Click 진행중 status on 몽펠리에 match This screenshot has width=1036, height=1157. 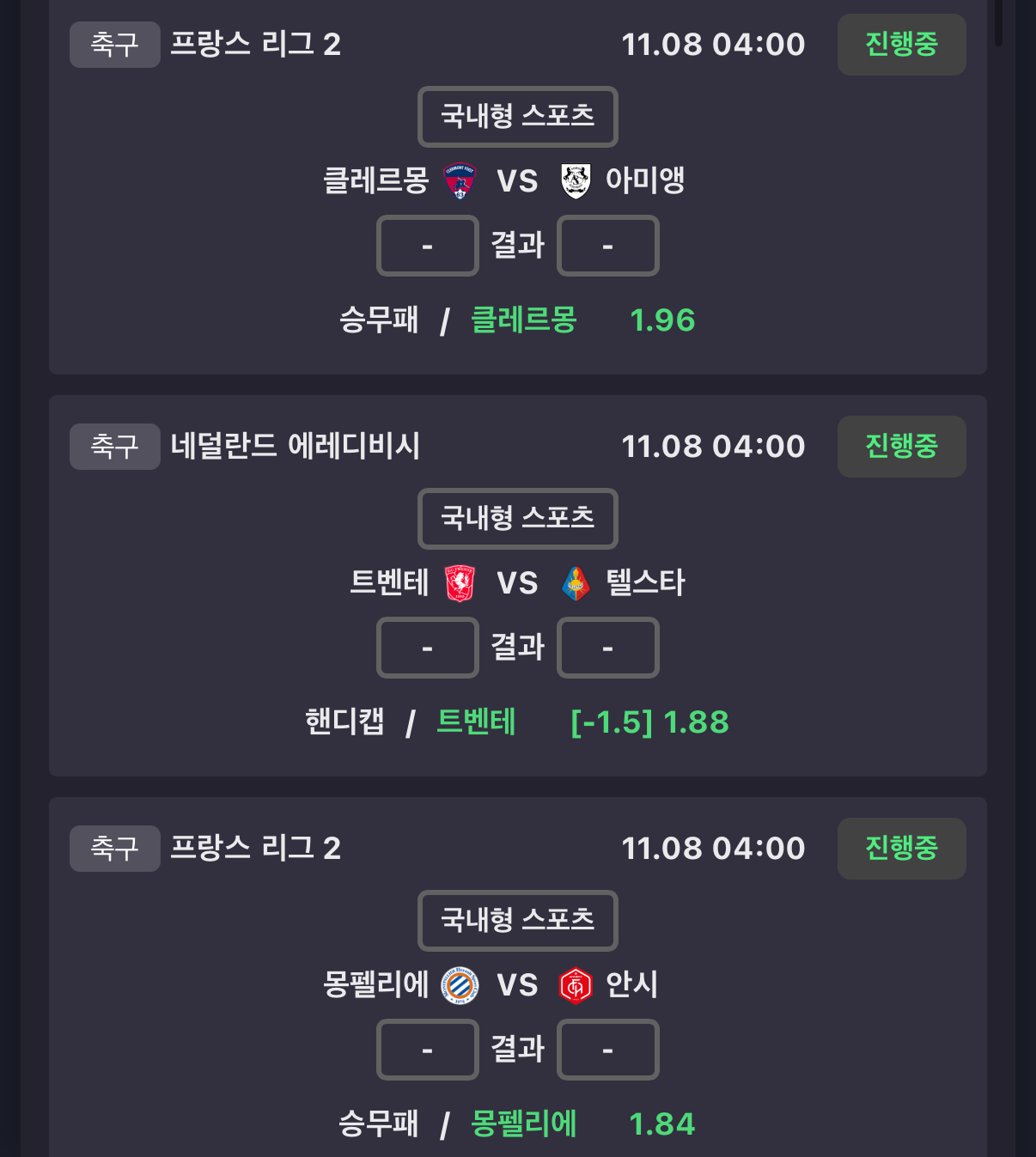point(901,849)
